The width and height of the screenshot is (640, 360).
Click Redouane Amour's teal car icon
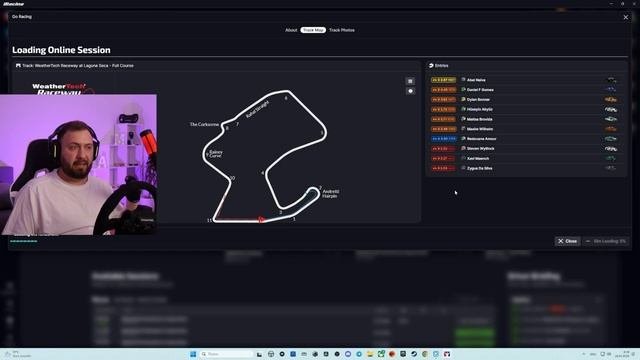tap(611, 139)
